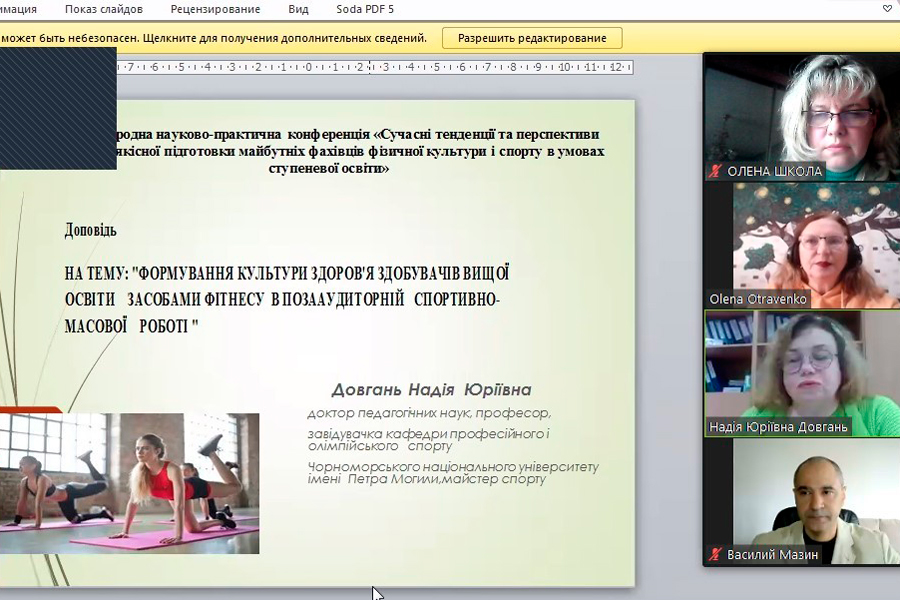Expand the ribbon using top-right chevron

886,9
